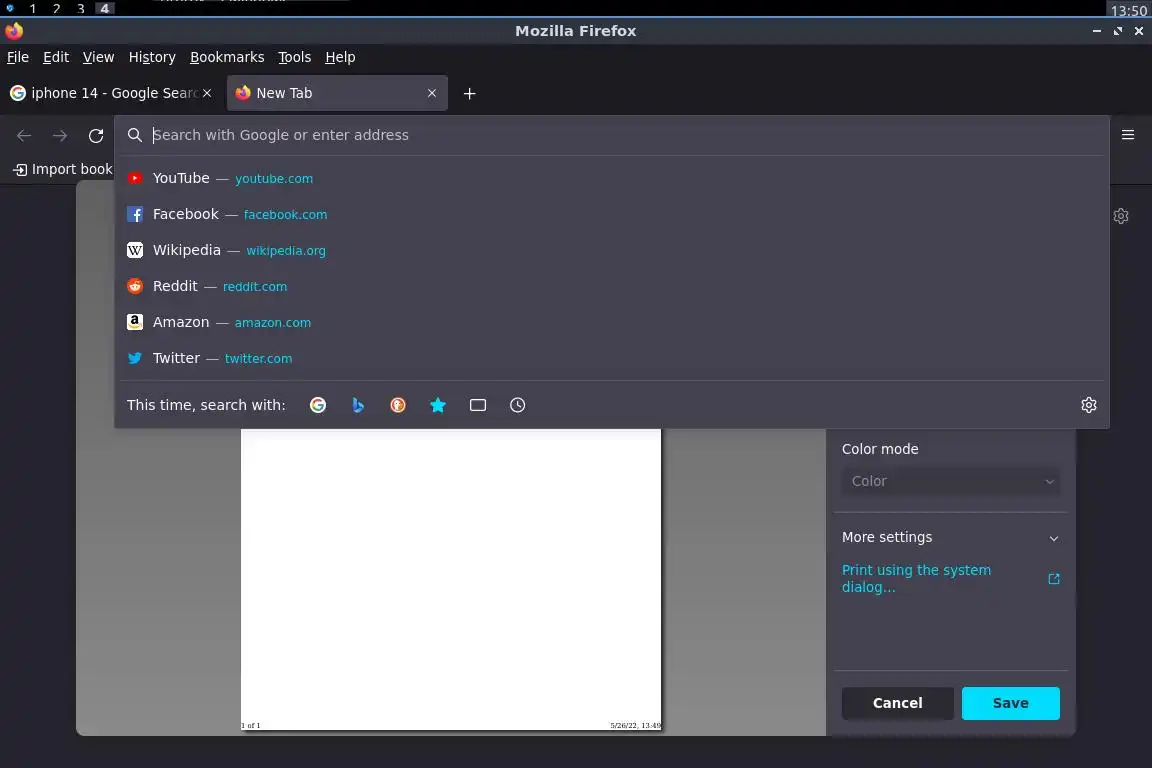Click the Wikipedia favicon in suggestions

click(x=134, y=250)
